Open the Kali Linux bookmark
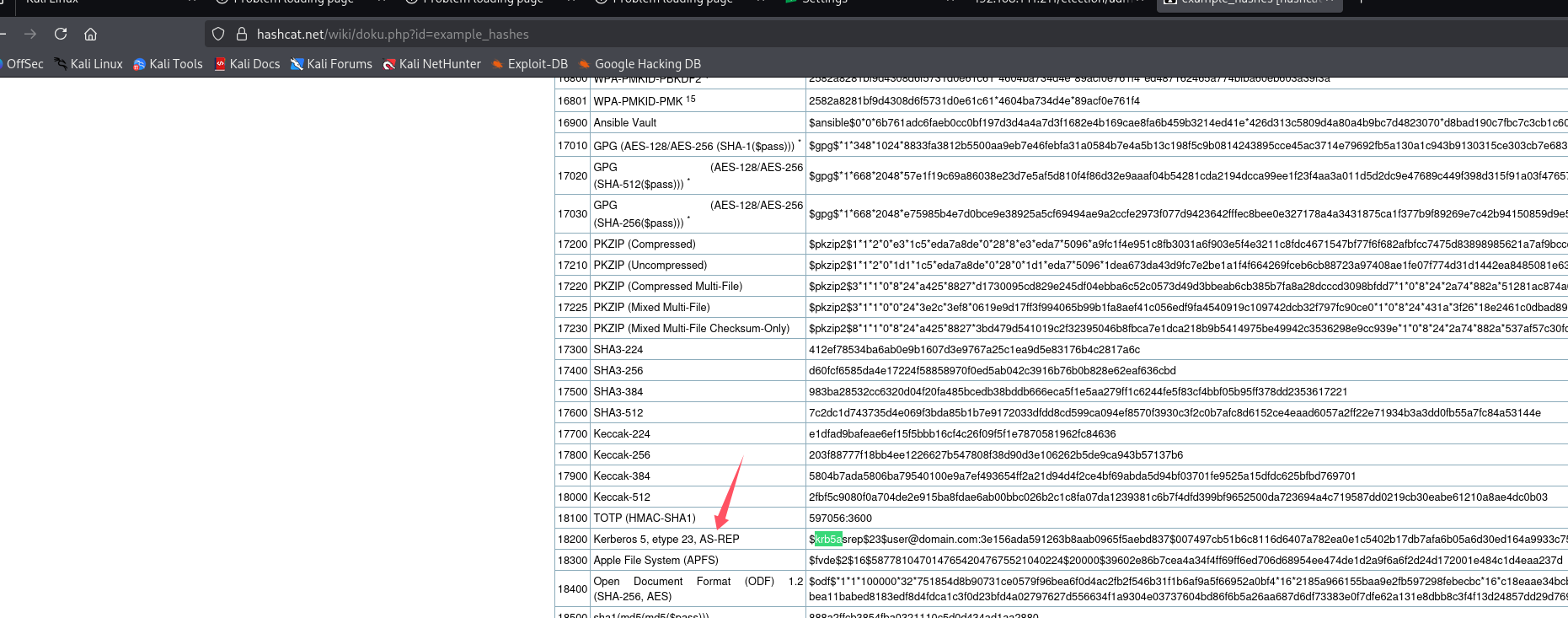 point(88,64)
